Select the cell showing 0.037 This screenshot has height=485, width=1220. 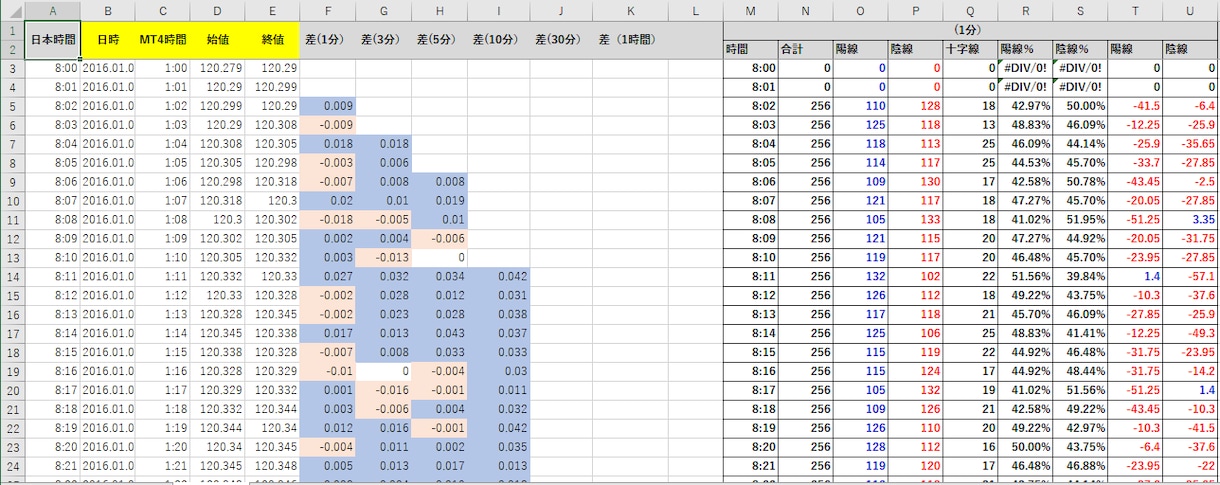coord(498,333)
